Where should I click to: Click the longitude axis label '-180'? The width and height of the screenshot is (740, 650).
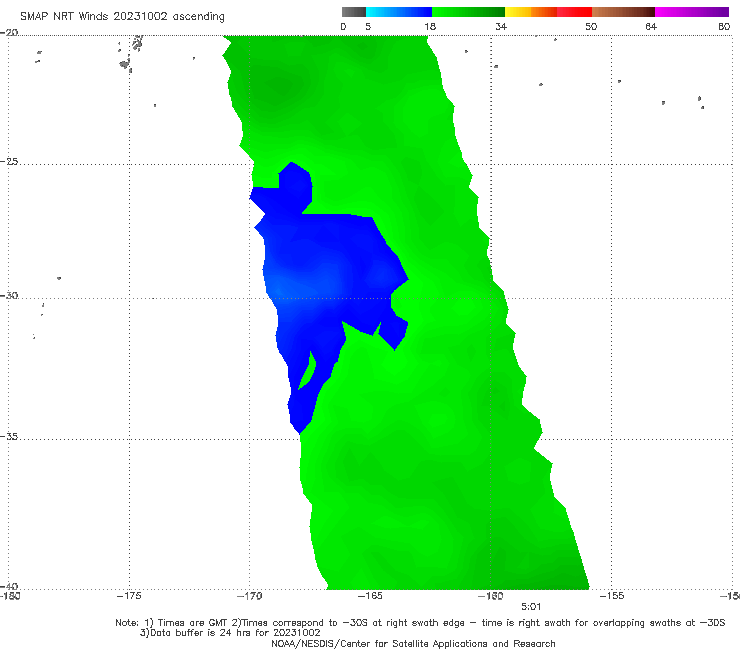tap(10, 596)
